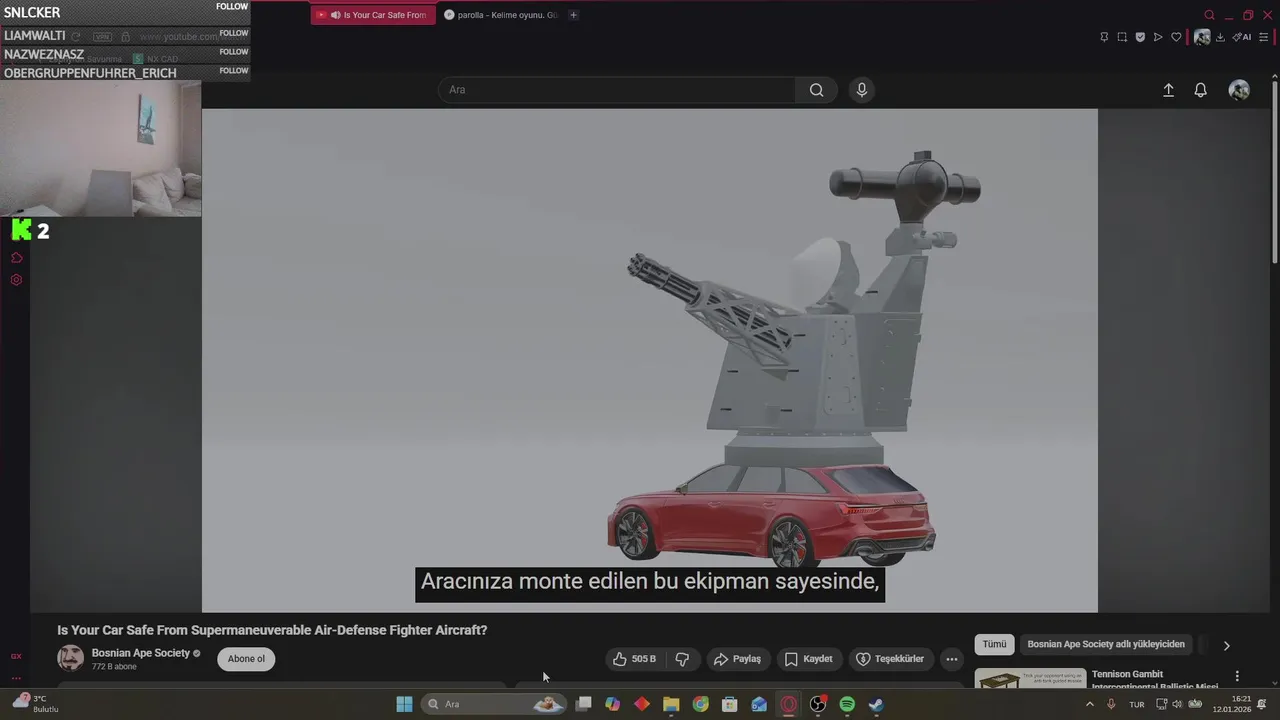Viewport: 1280px width, 720px height.
Task: Open the Opera profile avatar in toolbar
Action: coord(1202,37)
